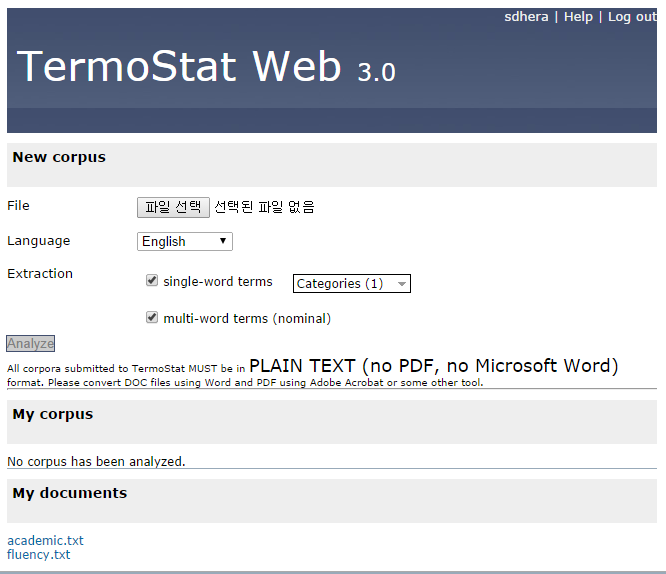Click the file chooser button

[173, 207]
